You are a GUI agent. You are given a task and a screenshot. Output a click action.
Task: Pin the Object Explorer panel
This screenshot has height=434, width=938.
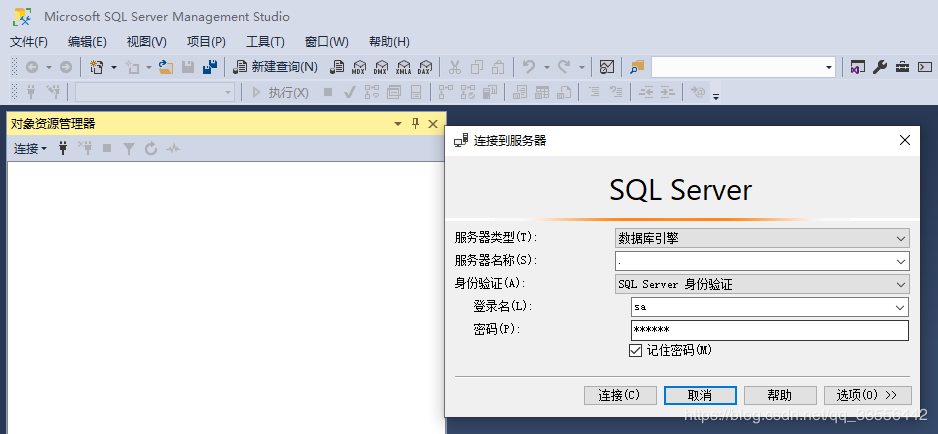pyautogui.click(x=415, y=124)
